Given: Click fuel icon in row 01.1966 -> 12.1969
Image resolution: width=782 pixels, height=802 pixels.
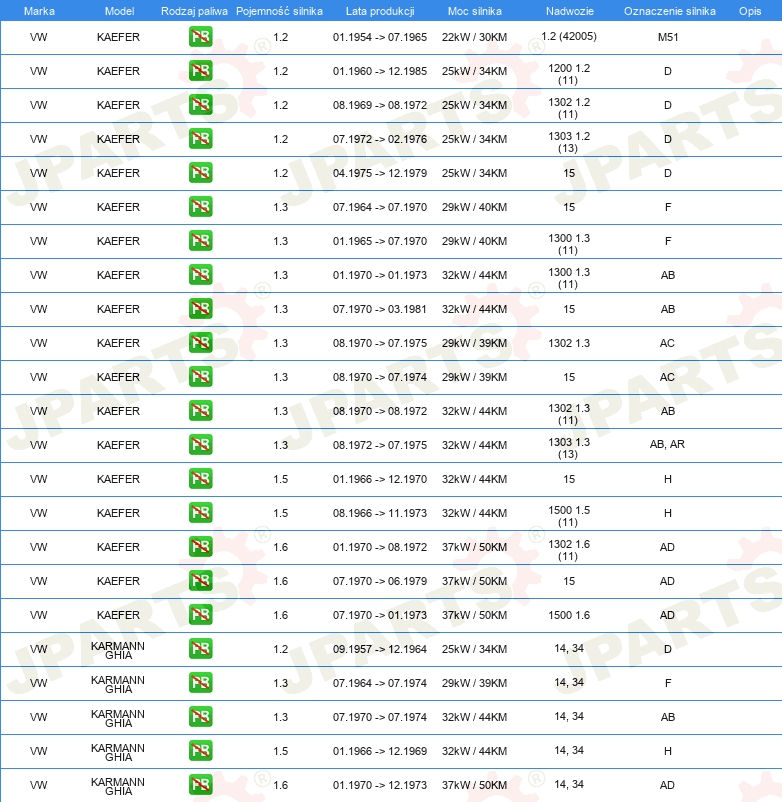Looking at the screenshot, I should [x=200, y=751].
